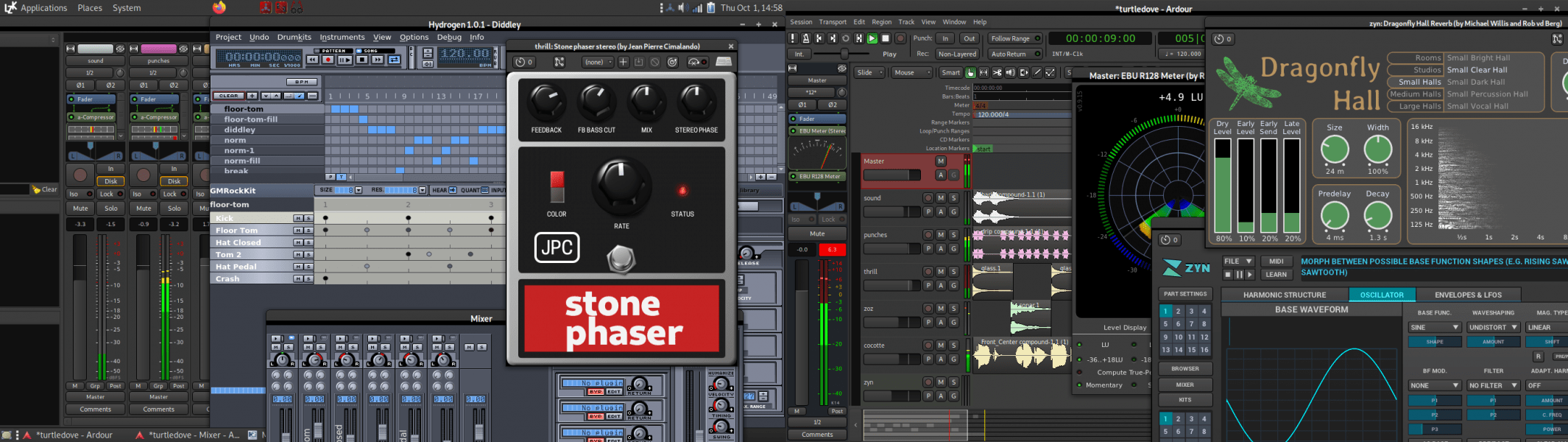This screenshot has height=442, width=1568.
Task: Click the Zyn PART SETTINGS button
Action: 1185,294
